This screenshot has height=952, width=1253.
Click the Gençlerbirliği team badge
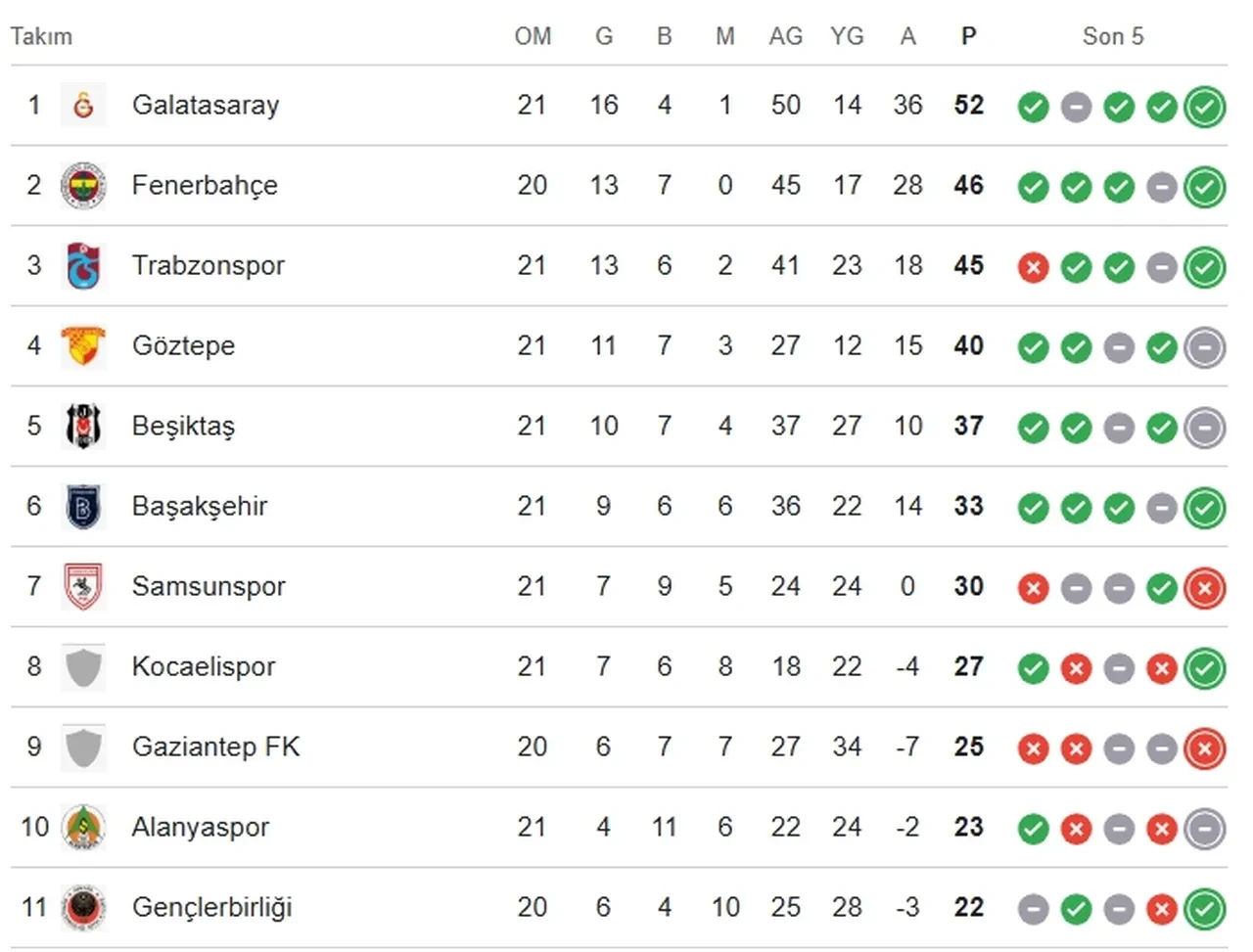(x=84, y=907)
